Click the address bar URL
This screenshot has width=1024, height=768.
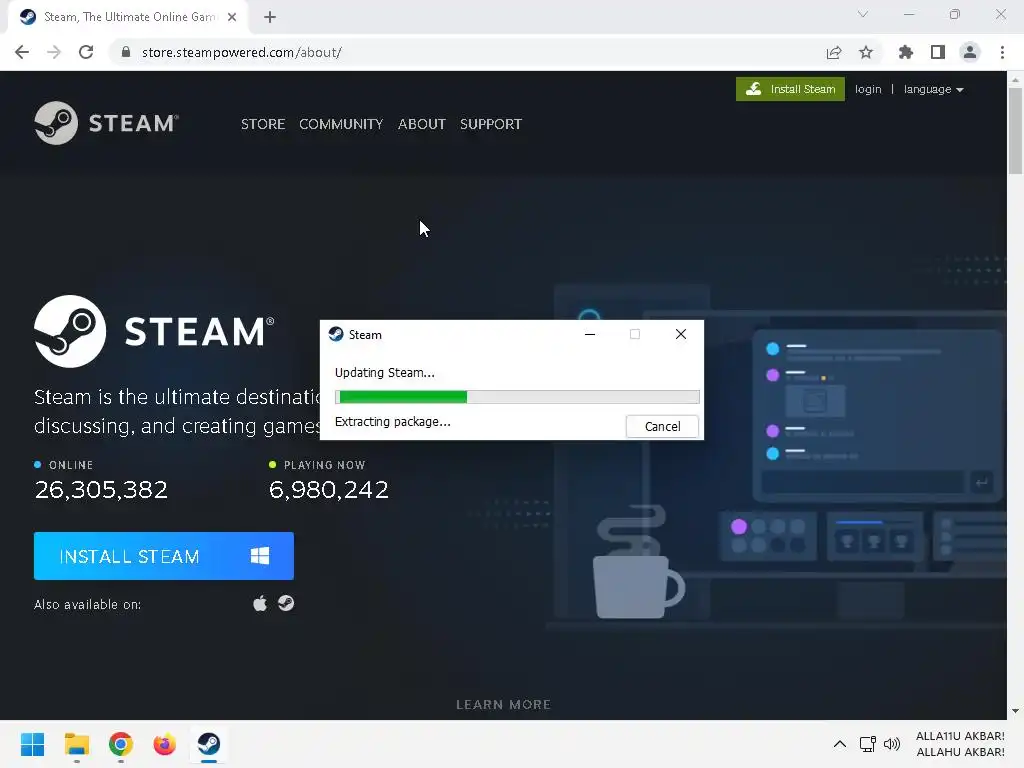click(242, 52)
